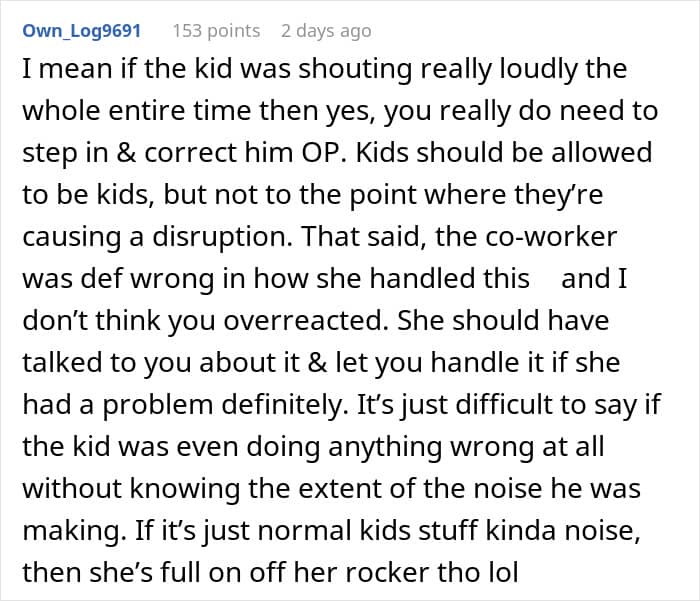
Task: Click the blank gap before 'and I'
Action: [545, 279]
